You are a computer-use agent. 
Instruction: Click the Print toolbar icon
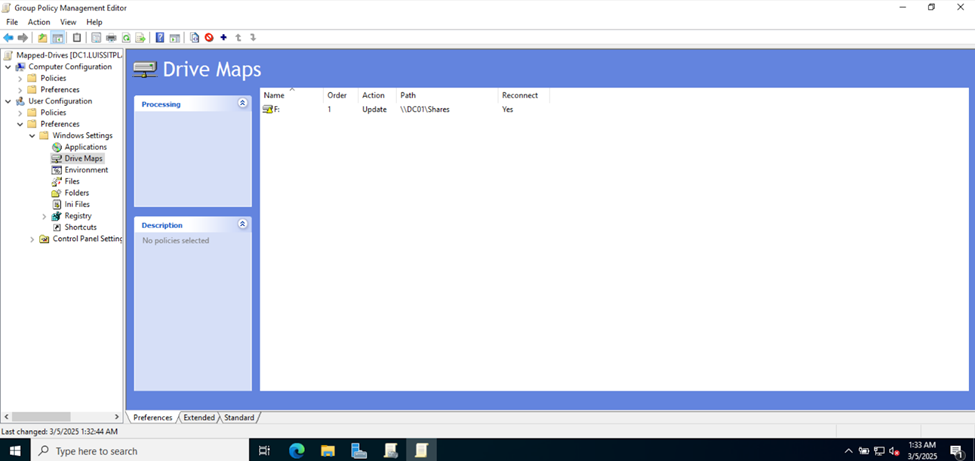[x=111, y=38]
